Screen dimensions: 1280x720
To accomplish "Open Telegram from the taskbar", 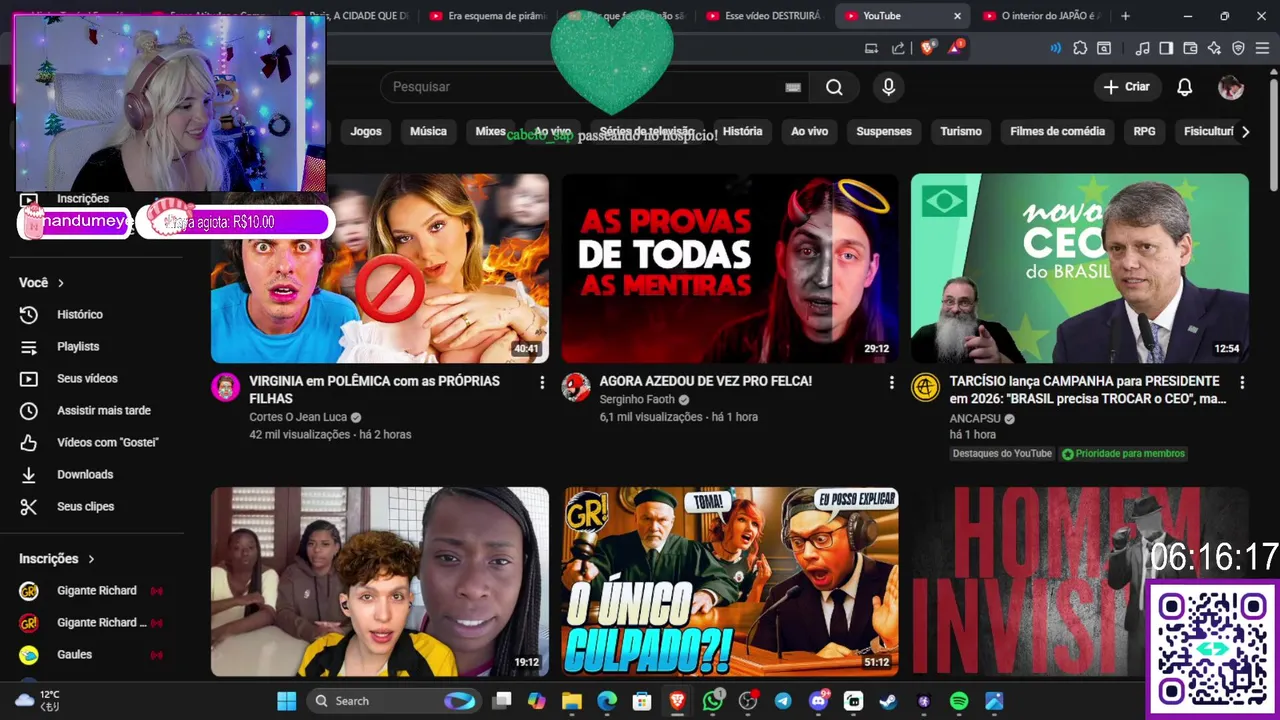I will click(x=783, y=701).
